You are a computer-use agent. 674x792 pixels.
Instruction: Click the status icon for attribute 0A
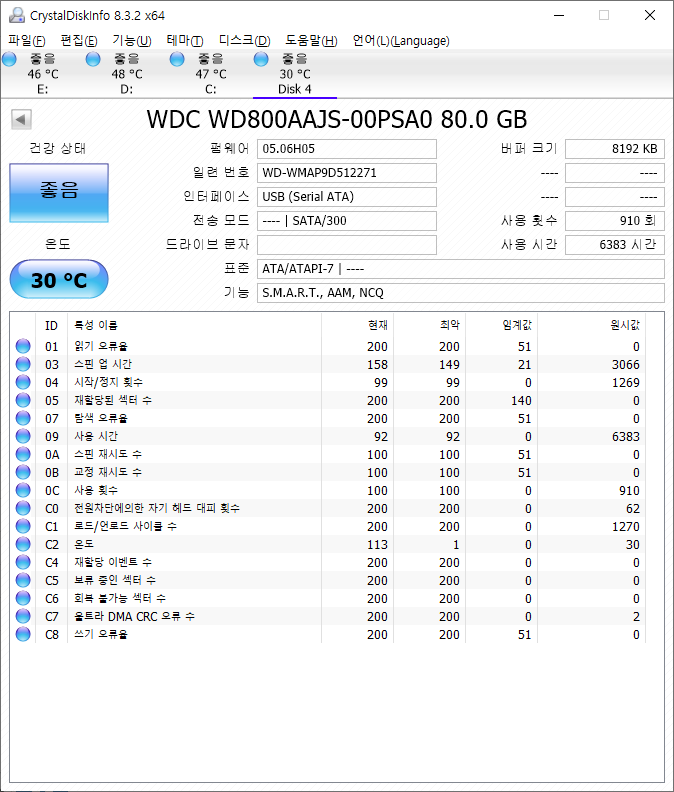click(23, 454)
